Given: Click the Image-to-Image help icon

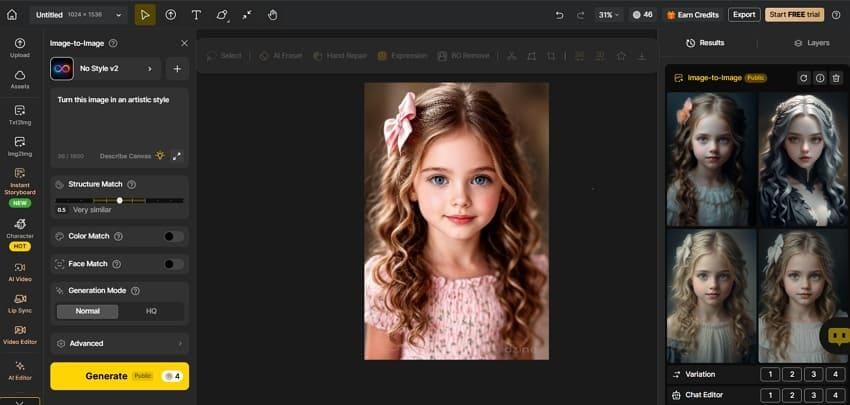Looking at the screenshot, I should point(113,43).
